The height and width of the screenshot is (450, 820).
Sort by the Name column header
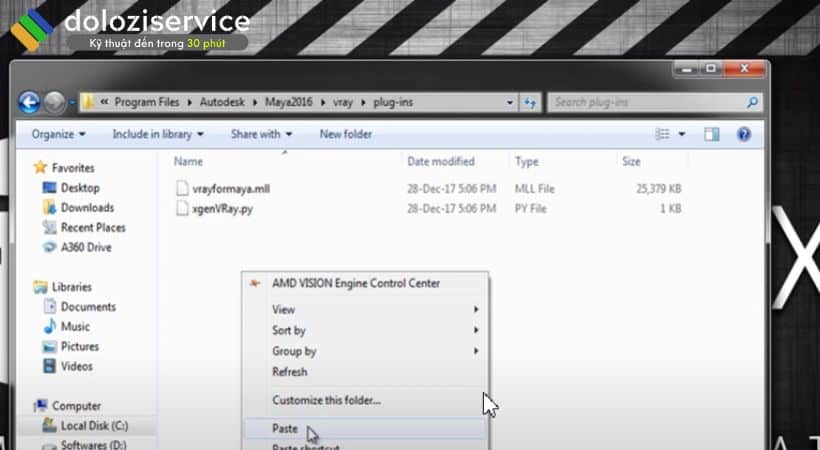point(188,162)
